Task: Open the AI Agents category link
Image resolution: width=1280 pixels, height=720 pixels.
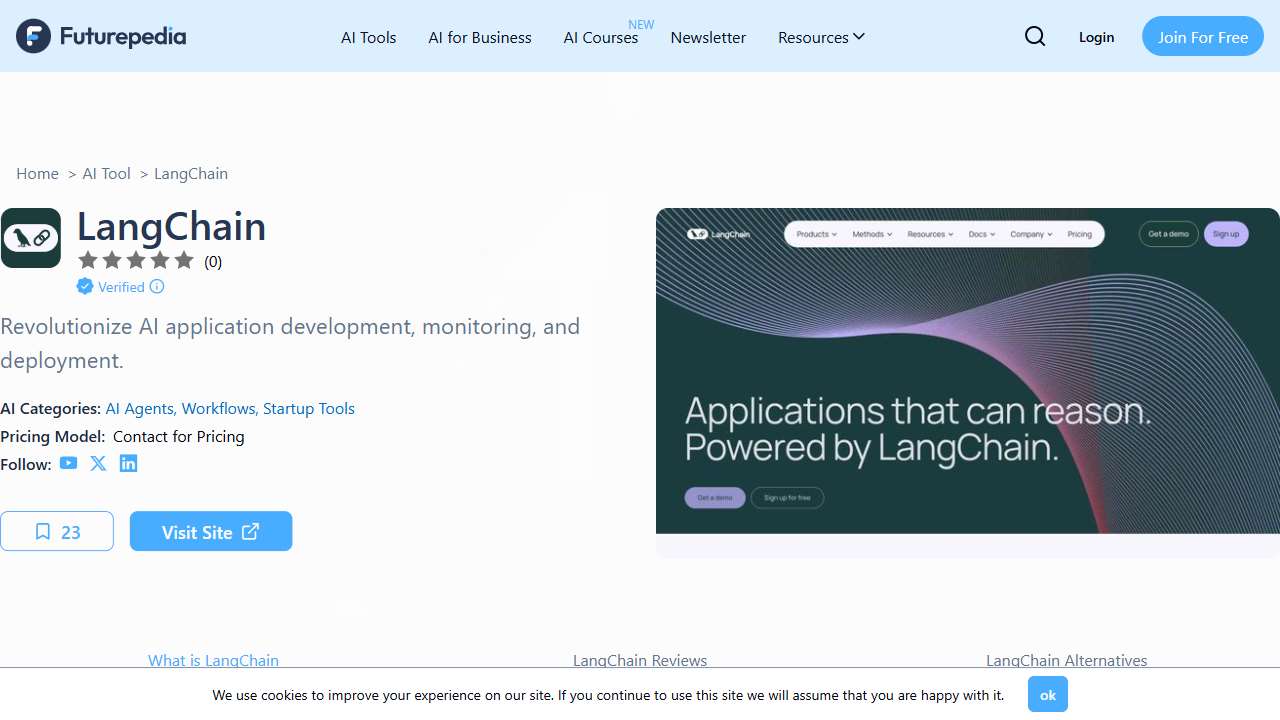Action: click(139, 408)
